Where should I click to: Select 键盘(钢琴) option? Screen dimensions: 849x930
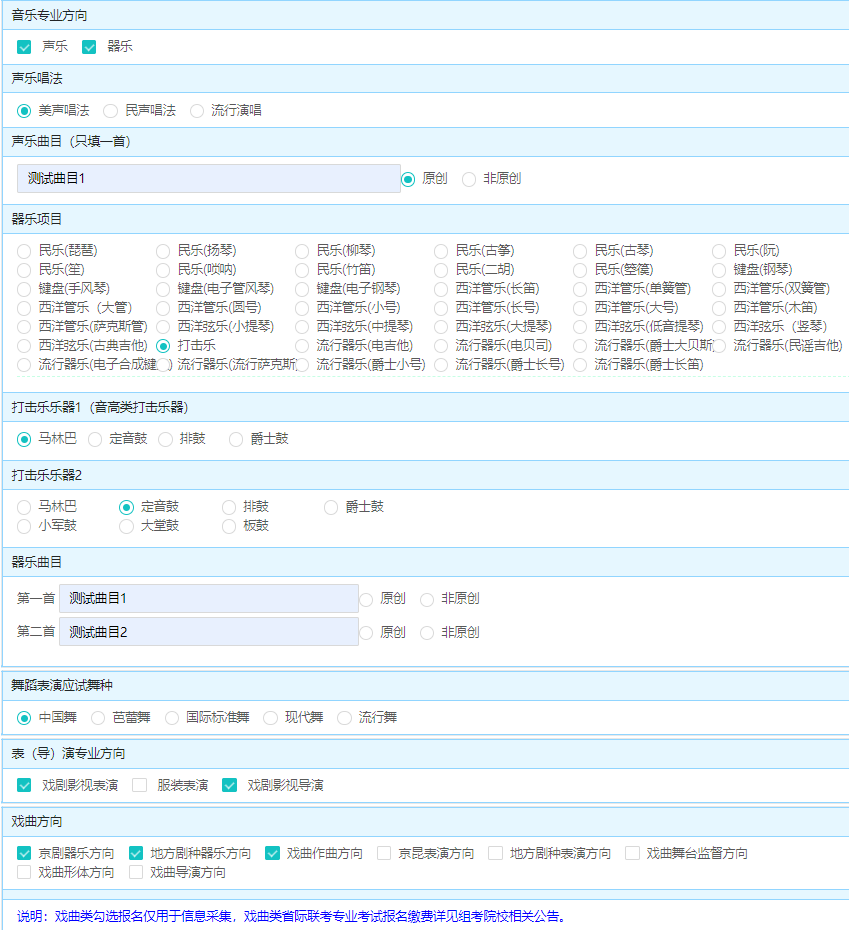[719, 270]
